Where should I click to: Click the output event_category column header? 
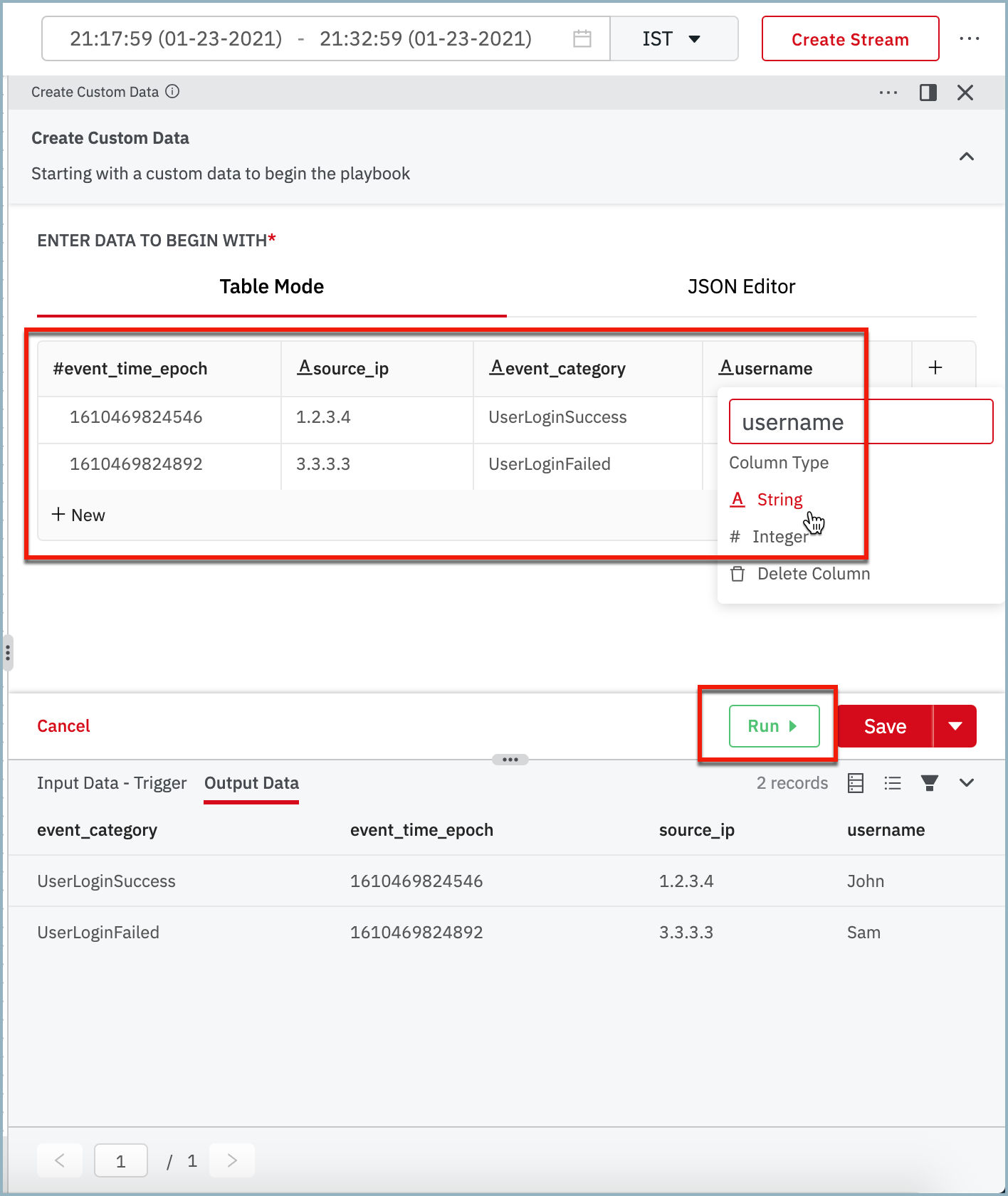(x=98, y=830)
